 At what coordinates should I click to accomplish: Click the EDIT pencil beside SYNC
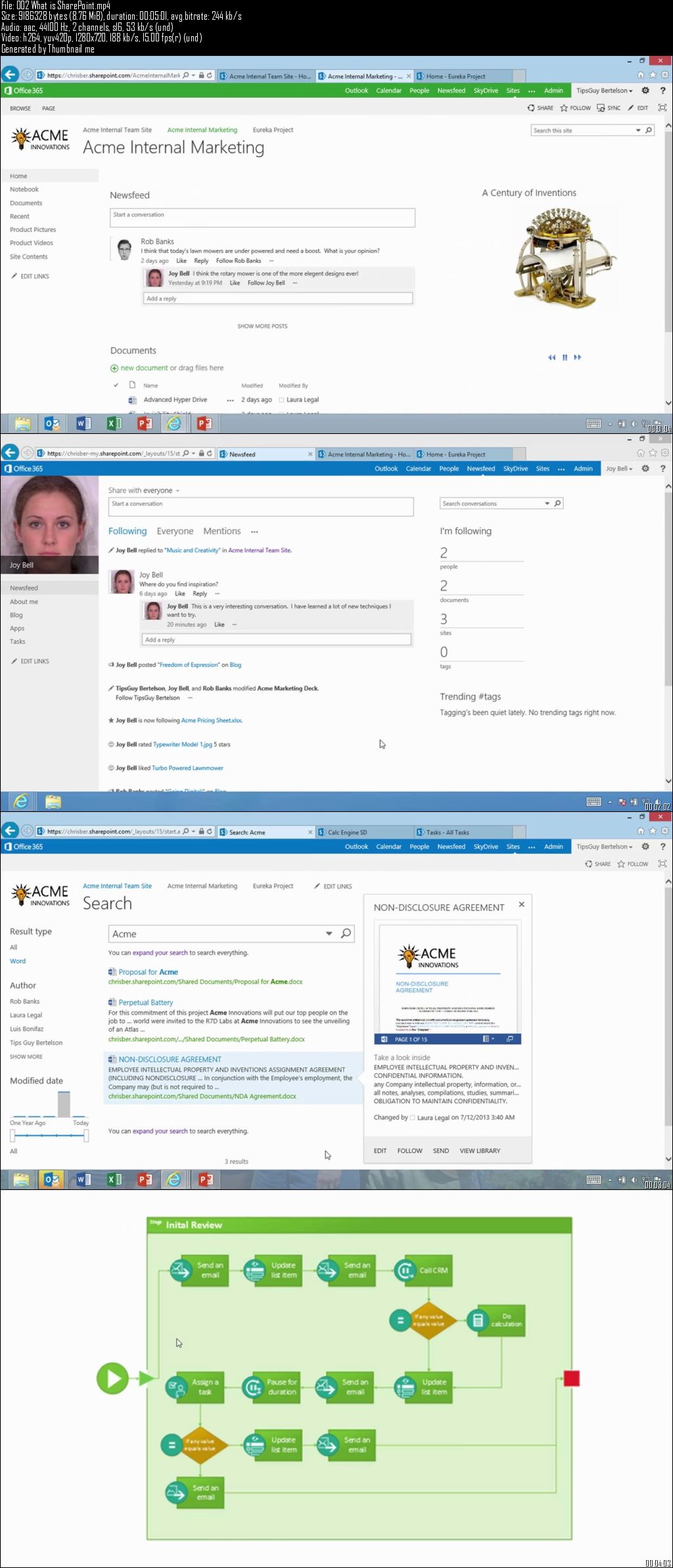631,108
